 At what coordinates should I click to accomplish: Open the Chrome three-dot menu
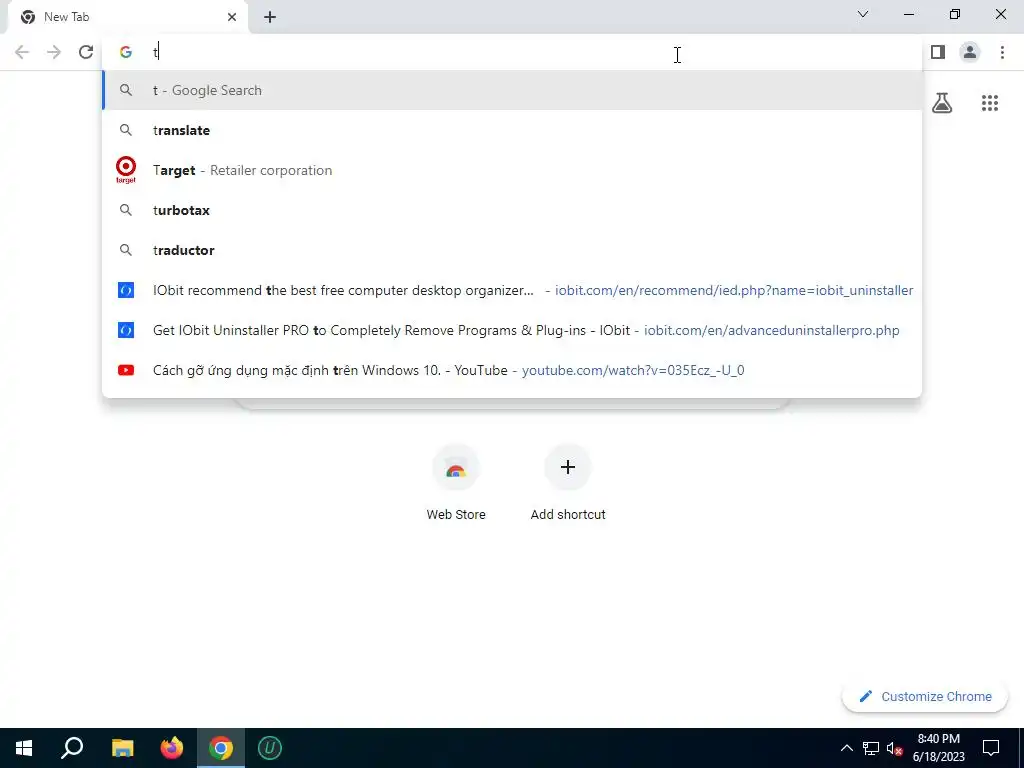pyautogui.click(x=1002, y=52)
